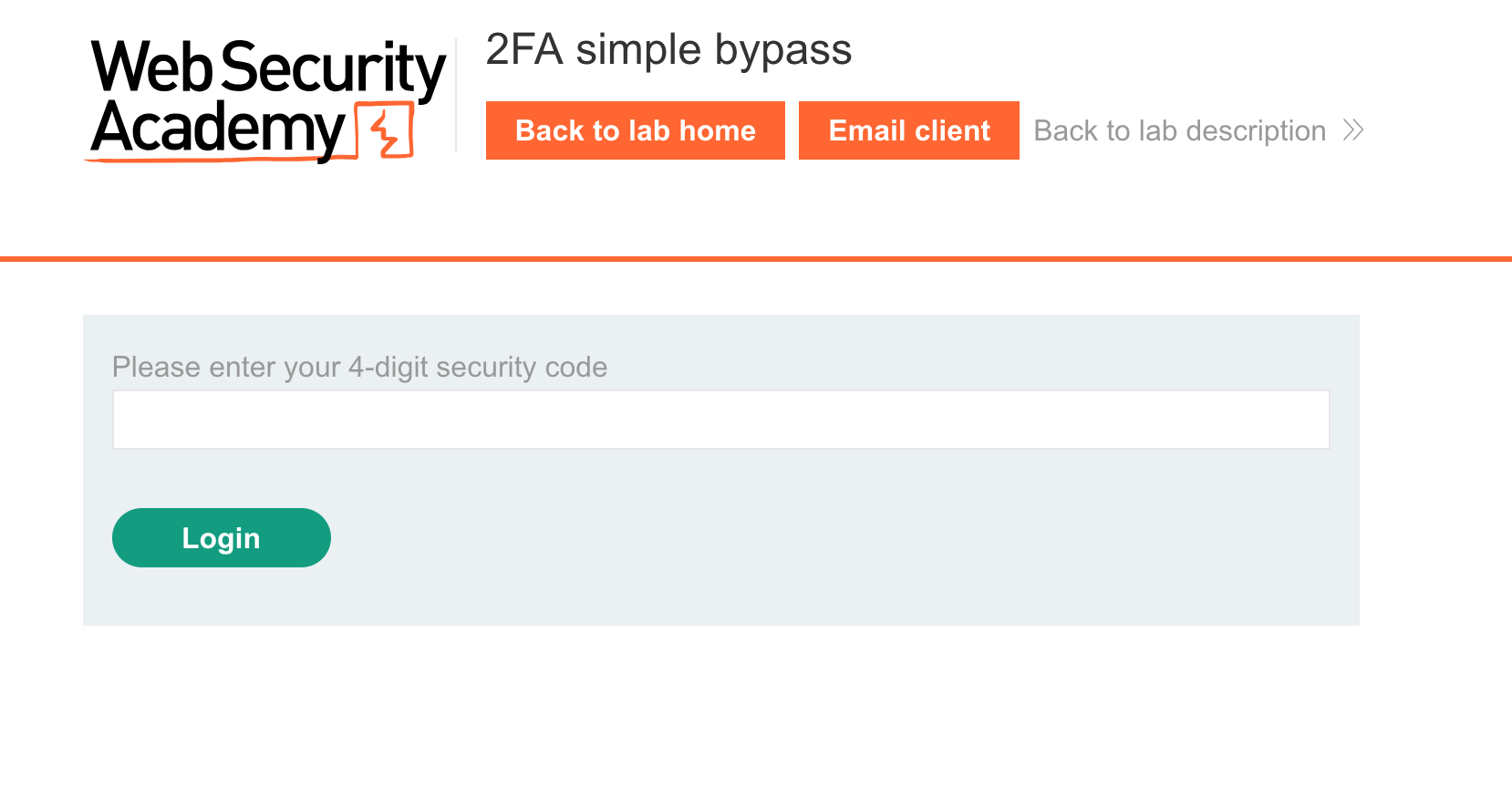The height and width of the screenshot is (810, 1512).
Task: Click the "2FA simple bypass" page heading
Action: (668, 49)
